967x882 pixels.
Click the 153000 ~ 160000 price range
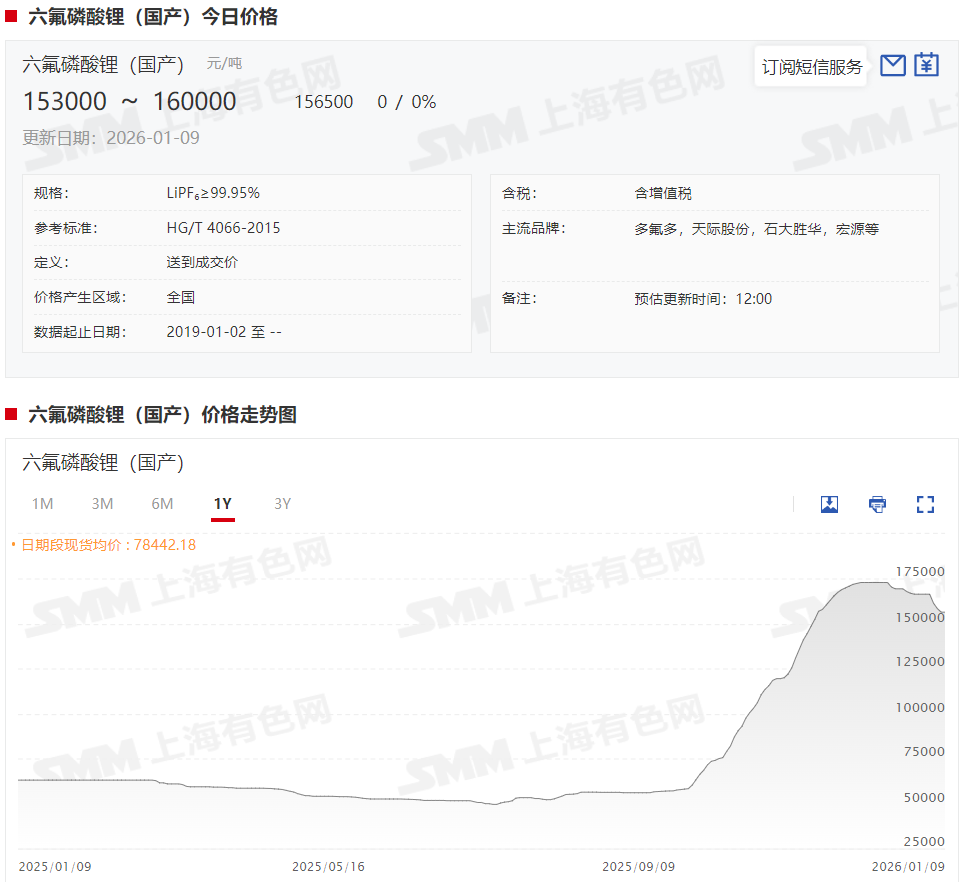click(129, 102)
